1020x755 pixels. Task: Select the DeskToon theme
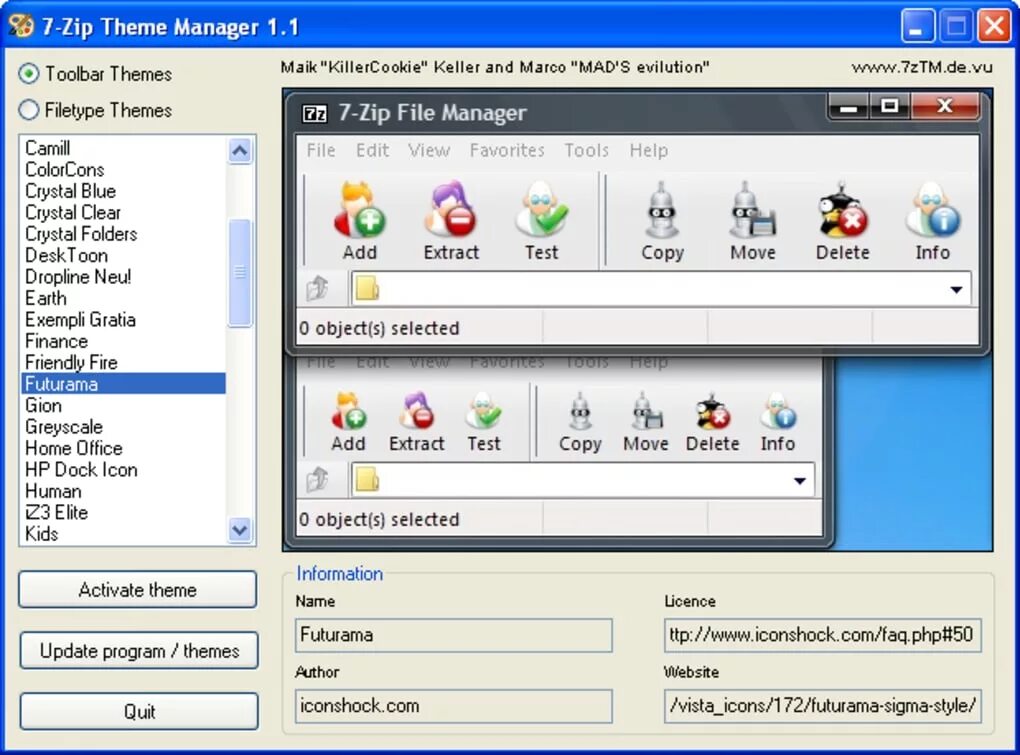pos(124,256)
